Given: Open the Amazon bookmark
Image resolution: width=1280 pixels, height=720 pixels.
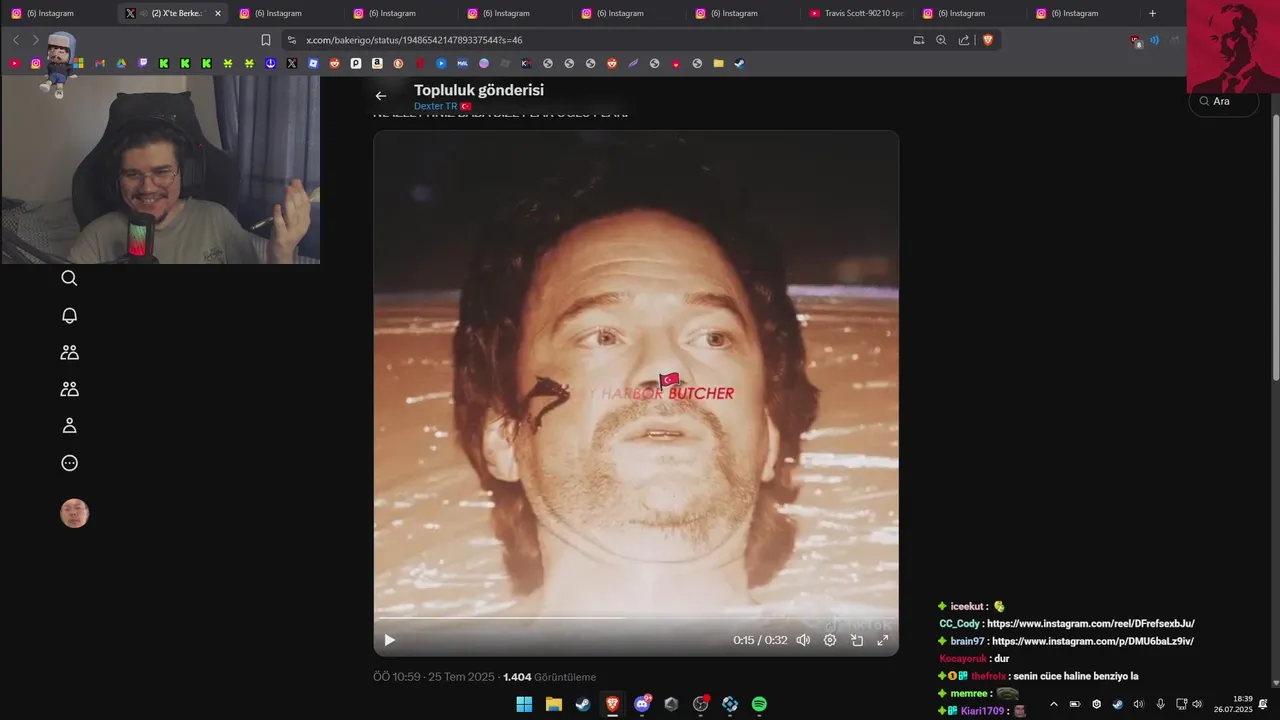Looking at the screenshot, I should (377, 63).
